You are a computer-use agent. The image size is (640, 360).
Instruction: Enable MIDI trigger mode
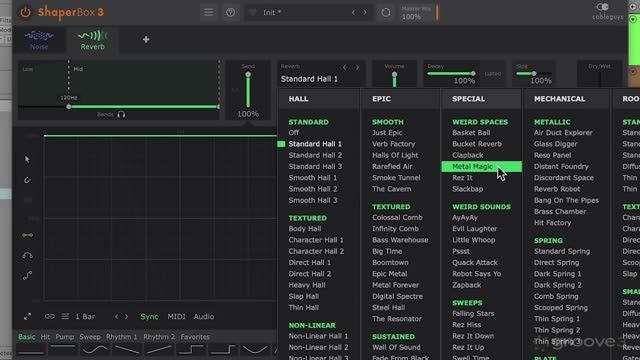point(176,317)
